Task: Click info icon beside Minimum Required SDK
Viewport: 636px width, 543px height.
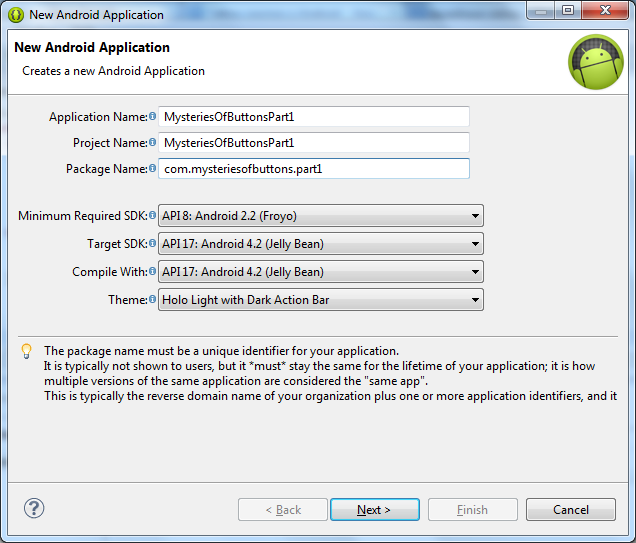Action: (x=153, y=216)
